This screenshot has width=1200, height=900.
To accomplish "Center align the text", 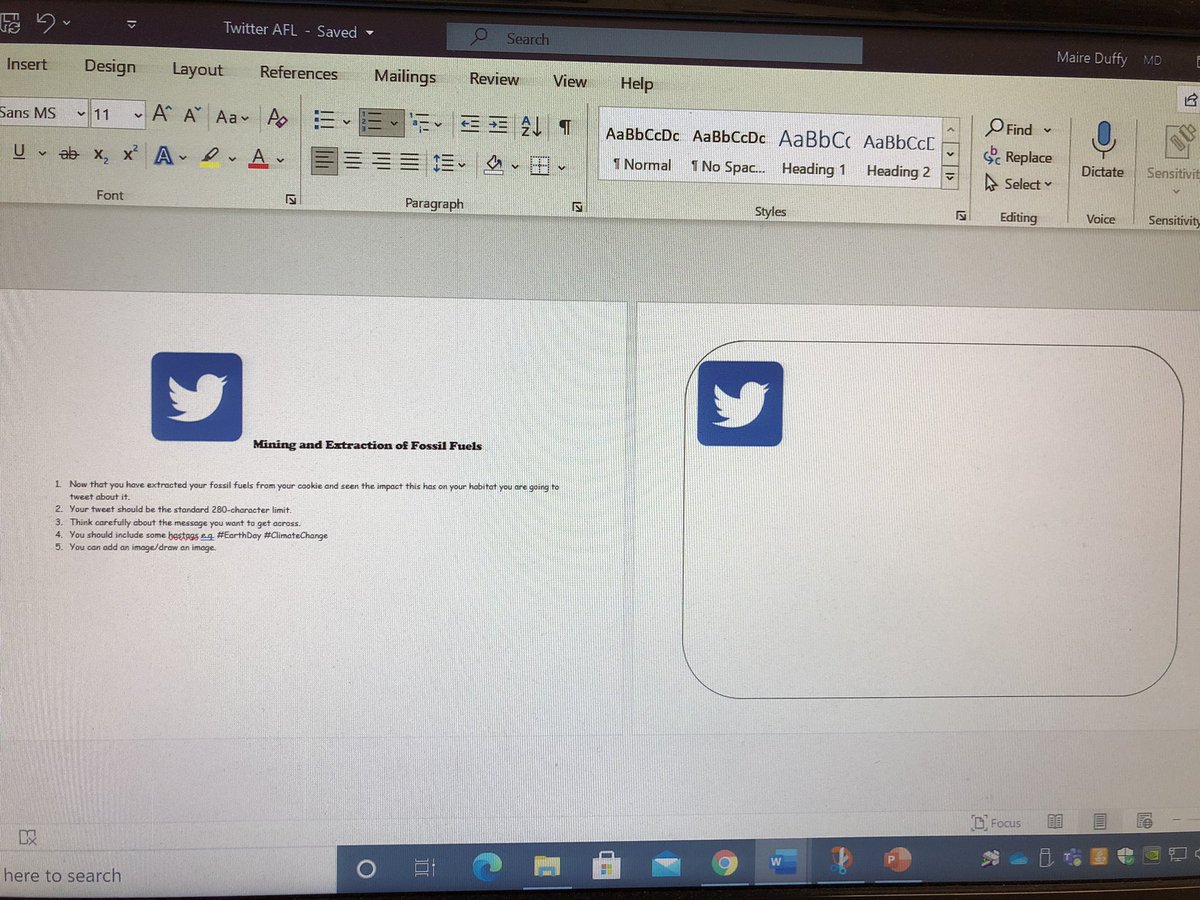I will point(353,161).
